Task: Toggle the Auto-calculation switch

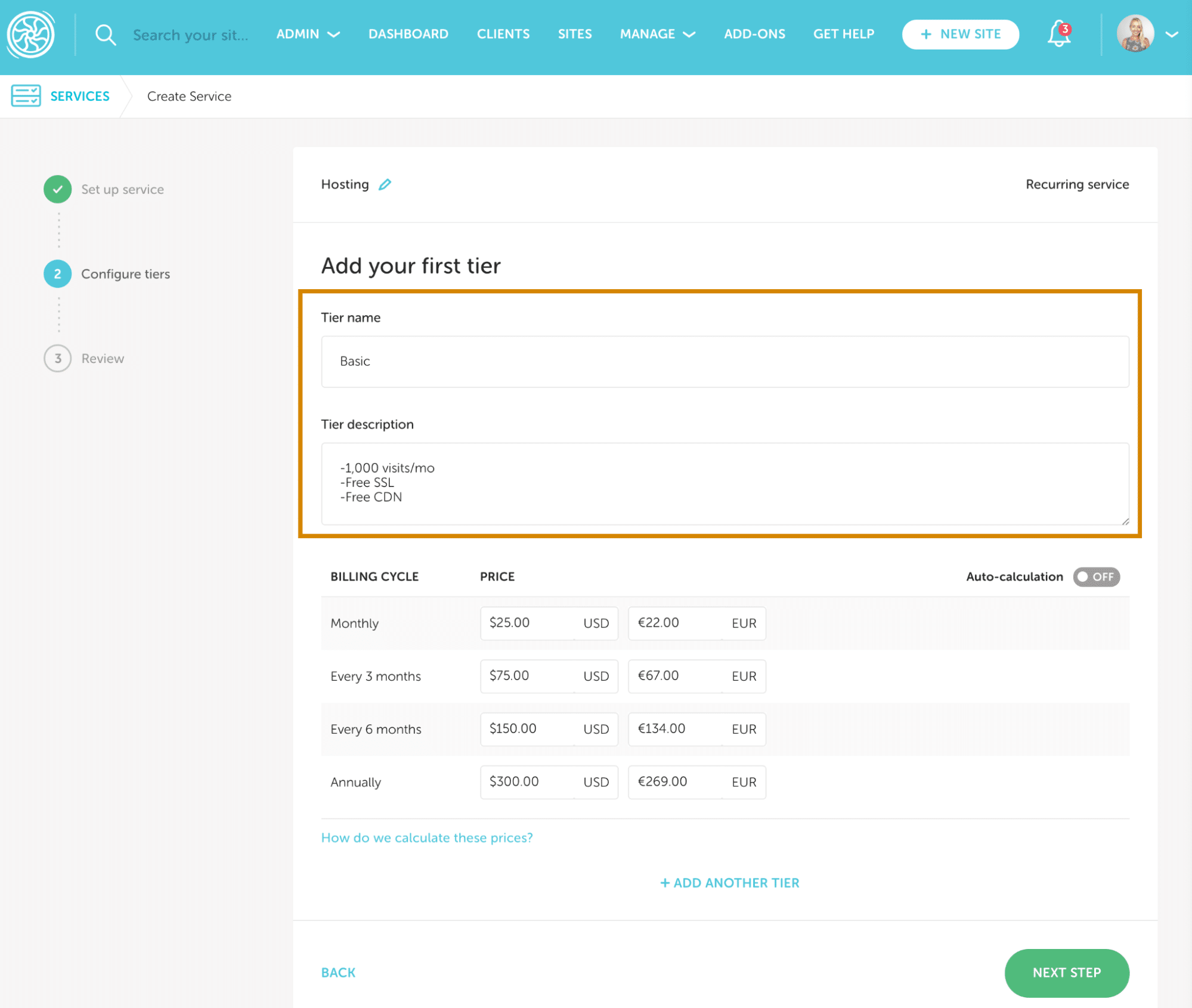Action: (1096, 576)
